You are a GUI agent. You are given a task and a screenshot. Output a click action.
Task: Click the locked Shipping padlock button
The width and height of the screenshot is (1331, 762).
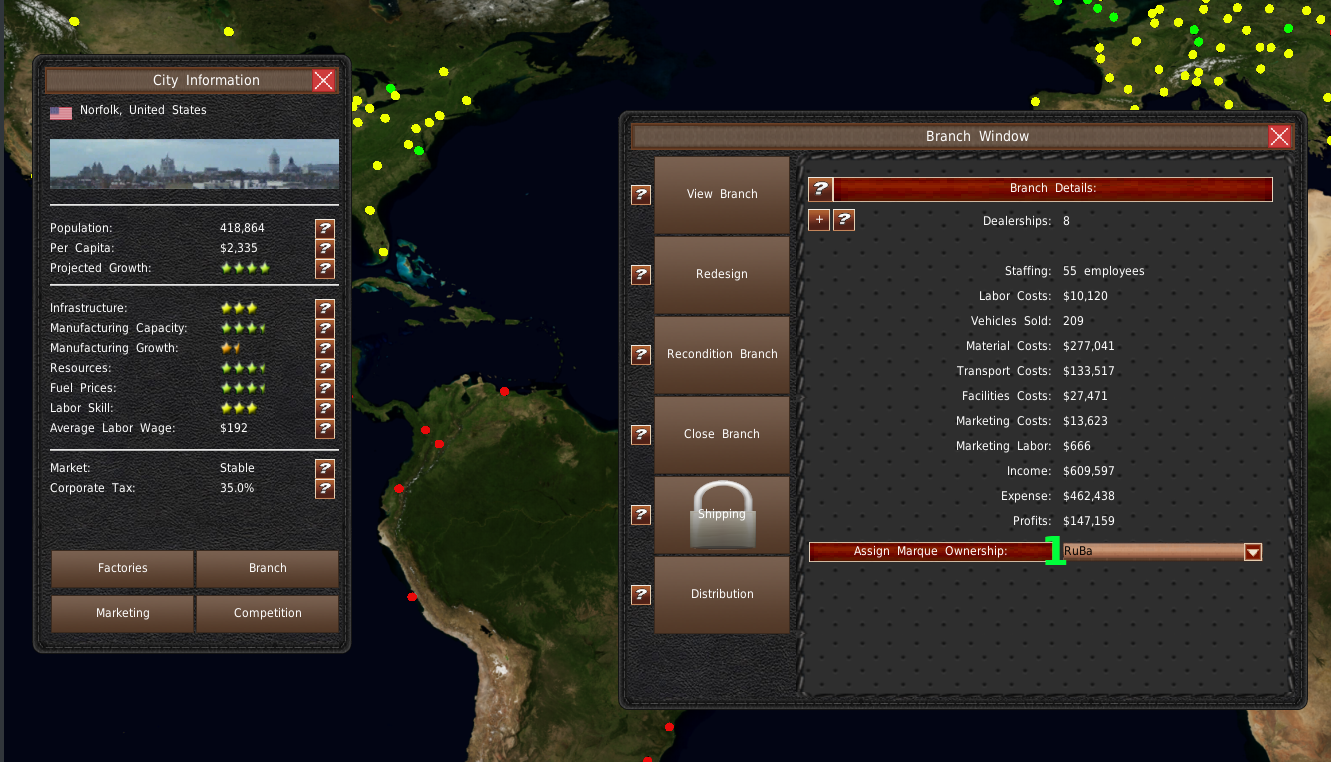point(722,514)
